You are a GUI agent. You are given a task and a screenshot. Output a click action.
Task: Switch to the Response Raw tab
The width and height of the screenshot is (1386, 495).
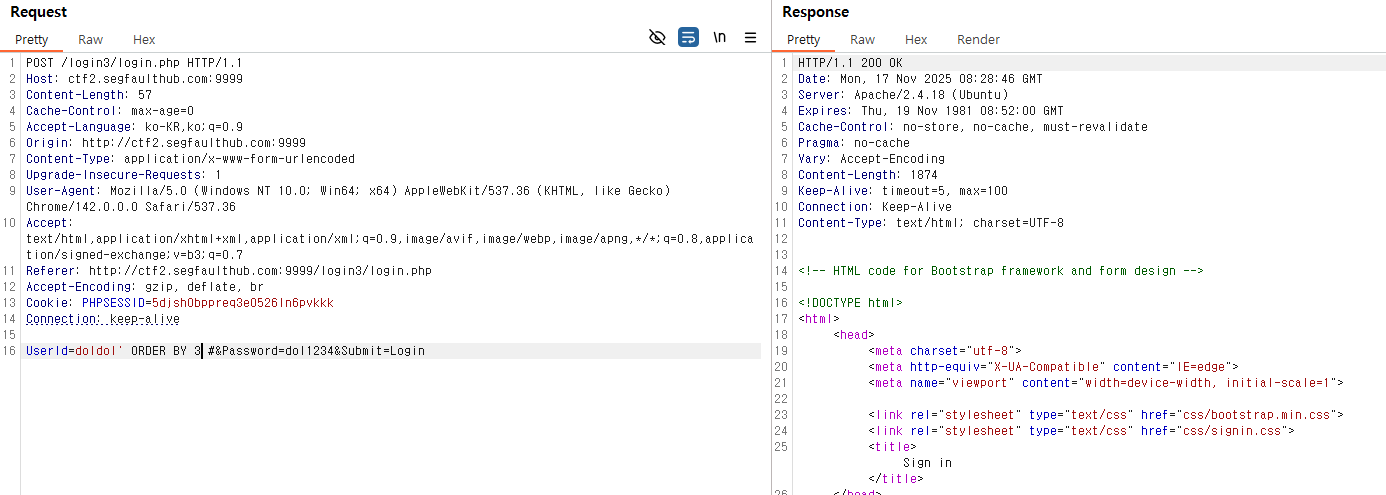862,40
